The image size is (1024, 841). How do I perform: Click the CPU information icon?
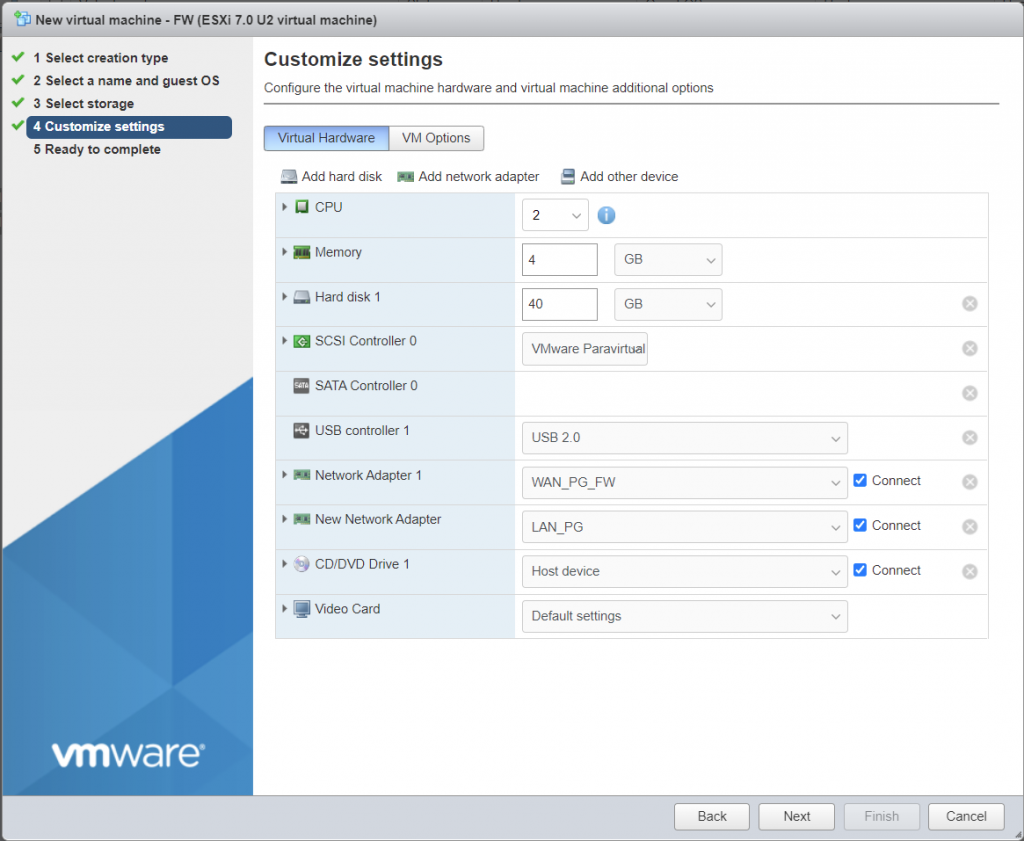[x=606, y=215]
